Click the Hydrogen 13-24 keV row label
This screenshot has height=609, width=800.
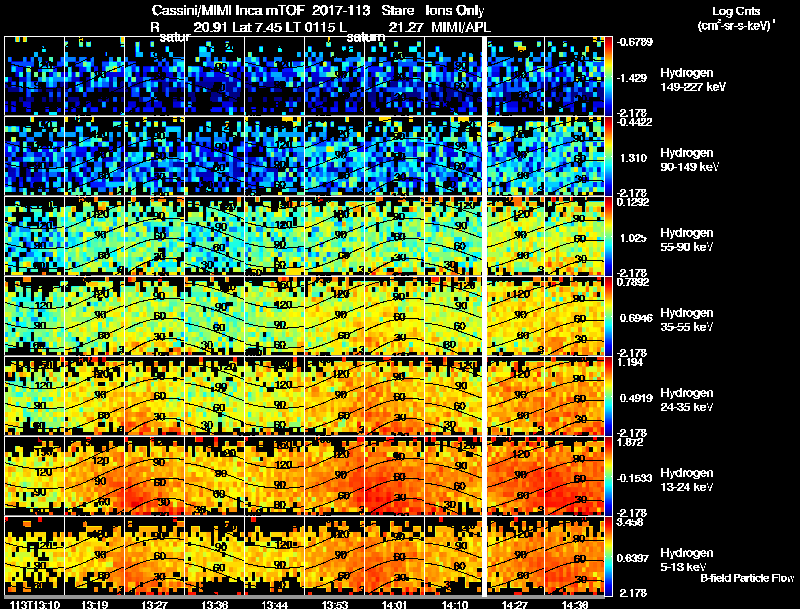point(687,480)
